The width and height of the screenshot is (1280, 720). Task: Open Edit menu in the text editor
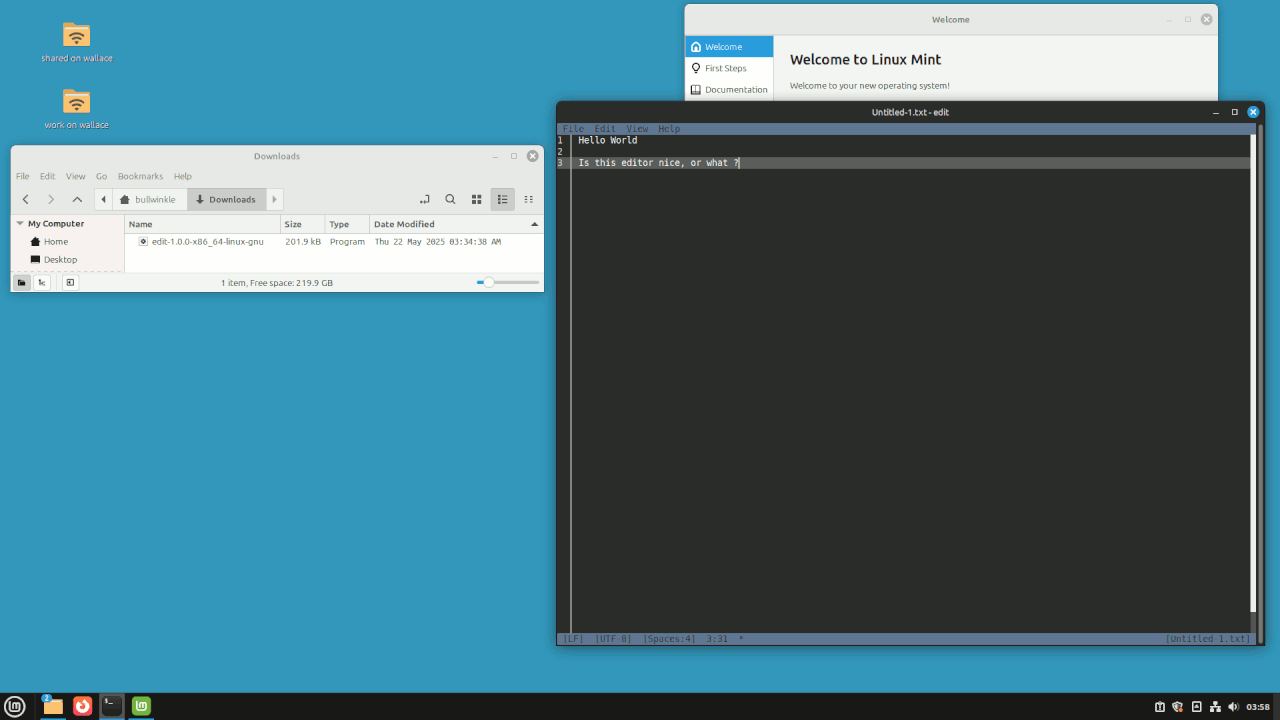click(x=605, y=129)
